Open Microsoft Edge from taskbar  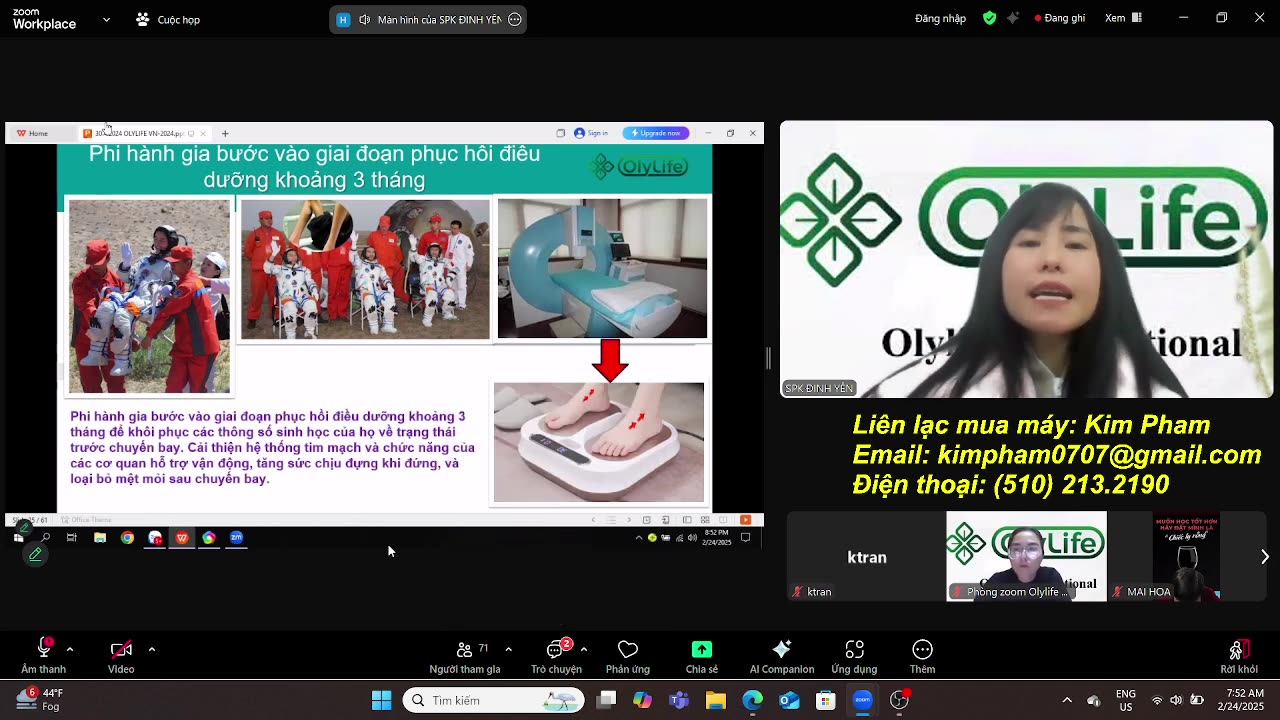coord(752,700)
